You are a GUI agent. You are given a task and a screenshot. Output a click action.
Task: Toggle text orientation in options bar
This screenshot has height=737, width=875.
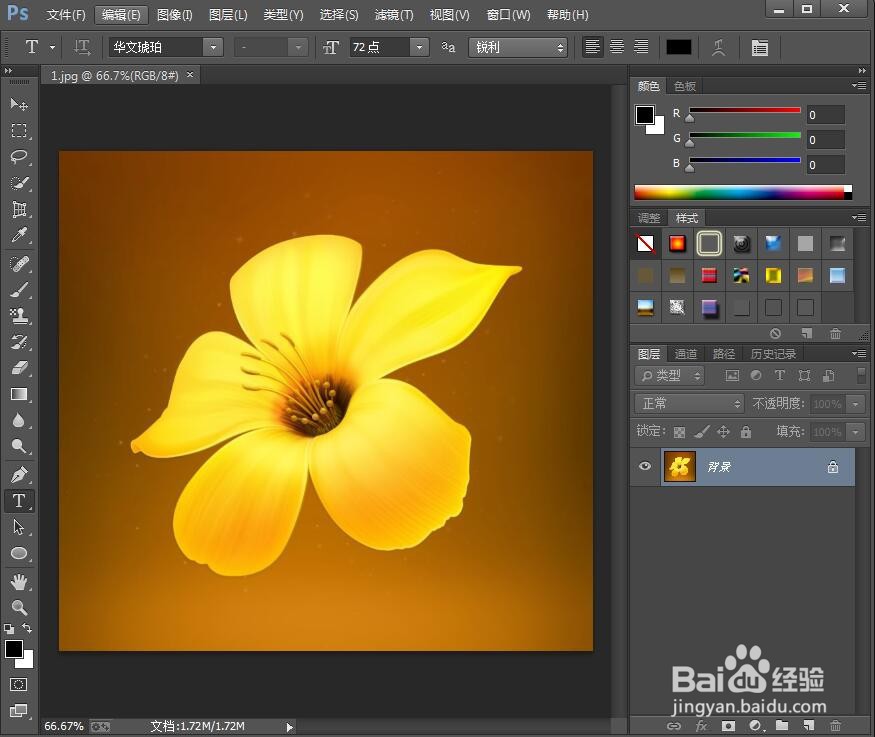click(x=82, y=47)
